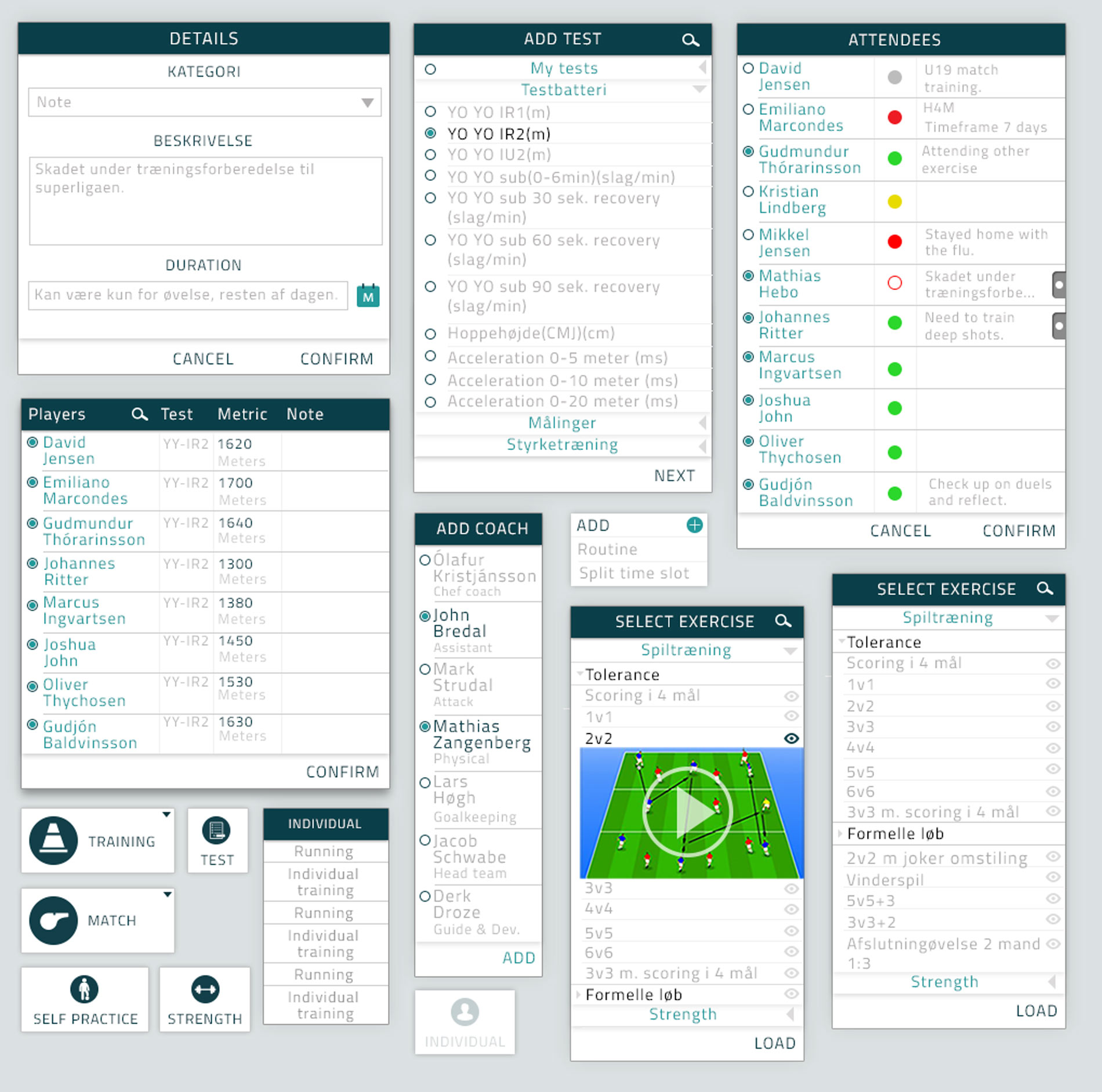
Task: Click LOAD in right Select Exercise panel
Action: point(1036,1011)
